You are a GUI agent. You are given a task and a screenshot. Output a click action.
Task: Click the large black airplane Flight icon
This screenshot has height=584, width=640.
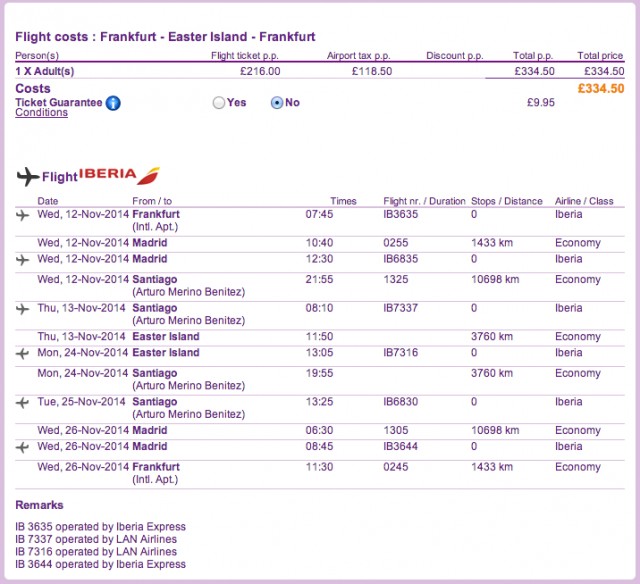click(x=28, y=176)
